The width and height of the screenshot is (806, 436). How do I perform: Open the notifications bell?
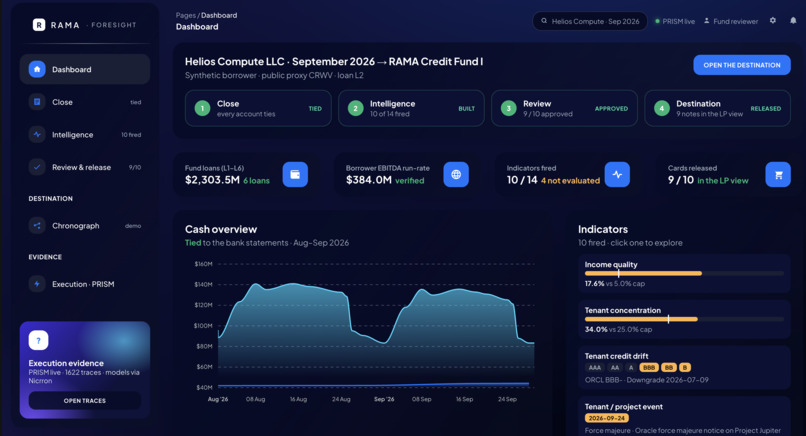tap(793, 21)
